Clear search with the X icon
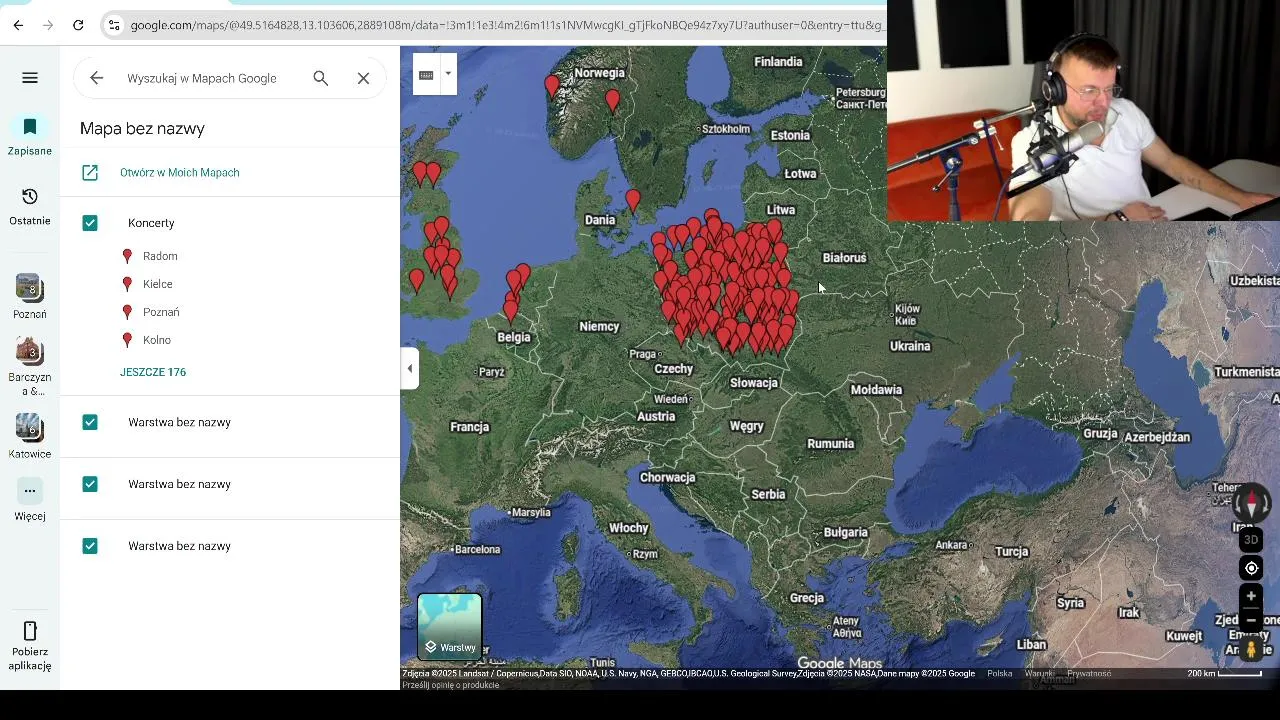Image resolution: width=1280 pixels, height=720 pixels. click(364, 78)
